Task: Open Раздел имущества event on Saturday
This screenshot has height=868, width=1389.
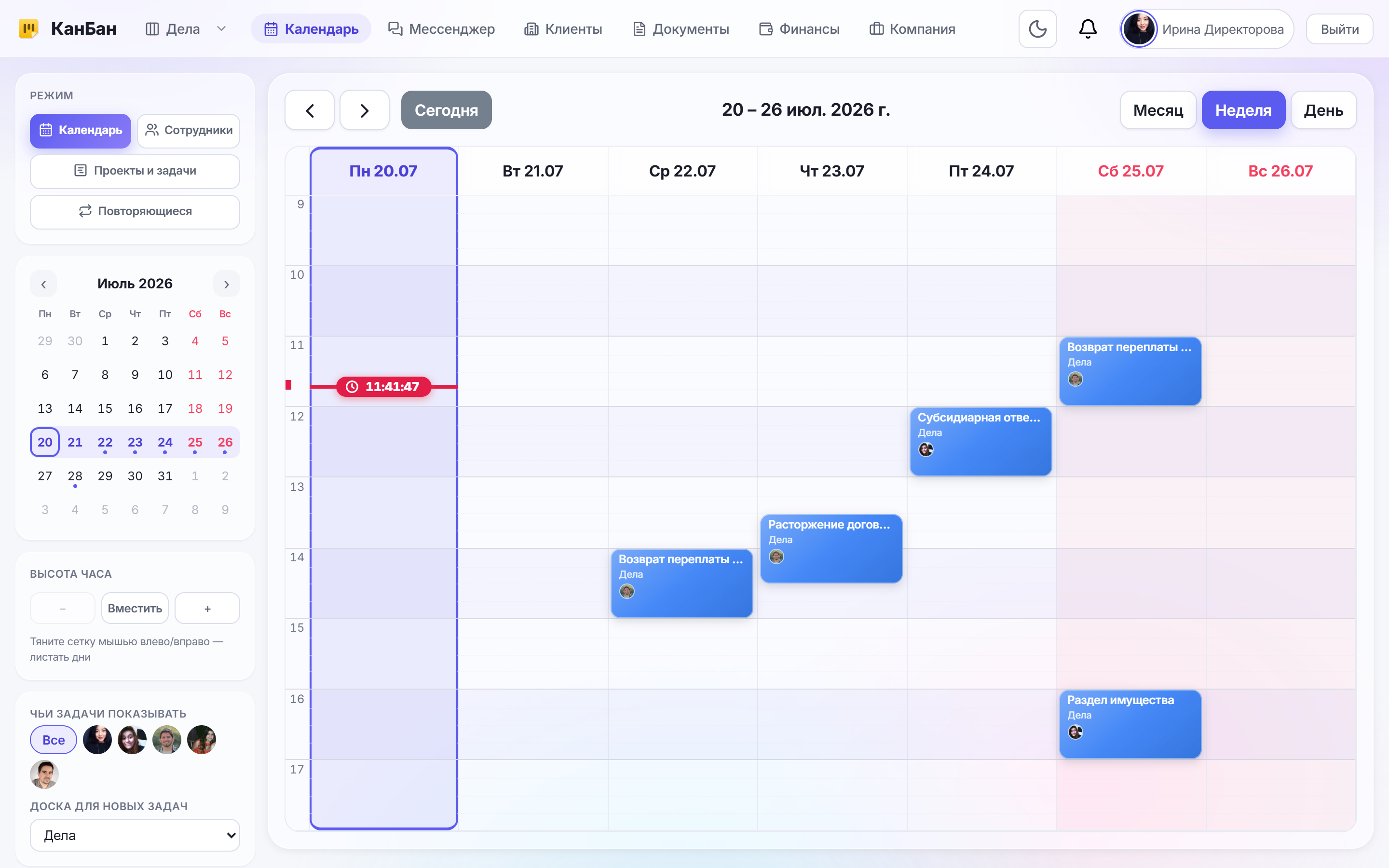Action: coord(1130,724)
